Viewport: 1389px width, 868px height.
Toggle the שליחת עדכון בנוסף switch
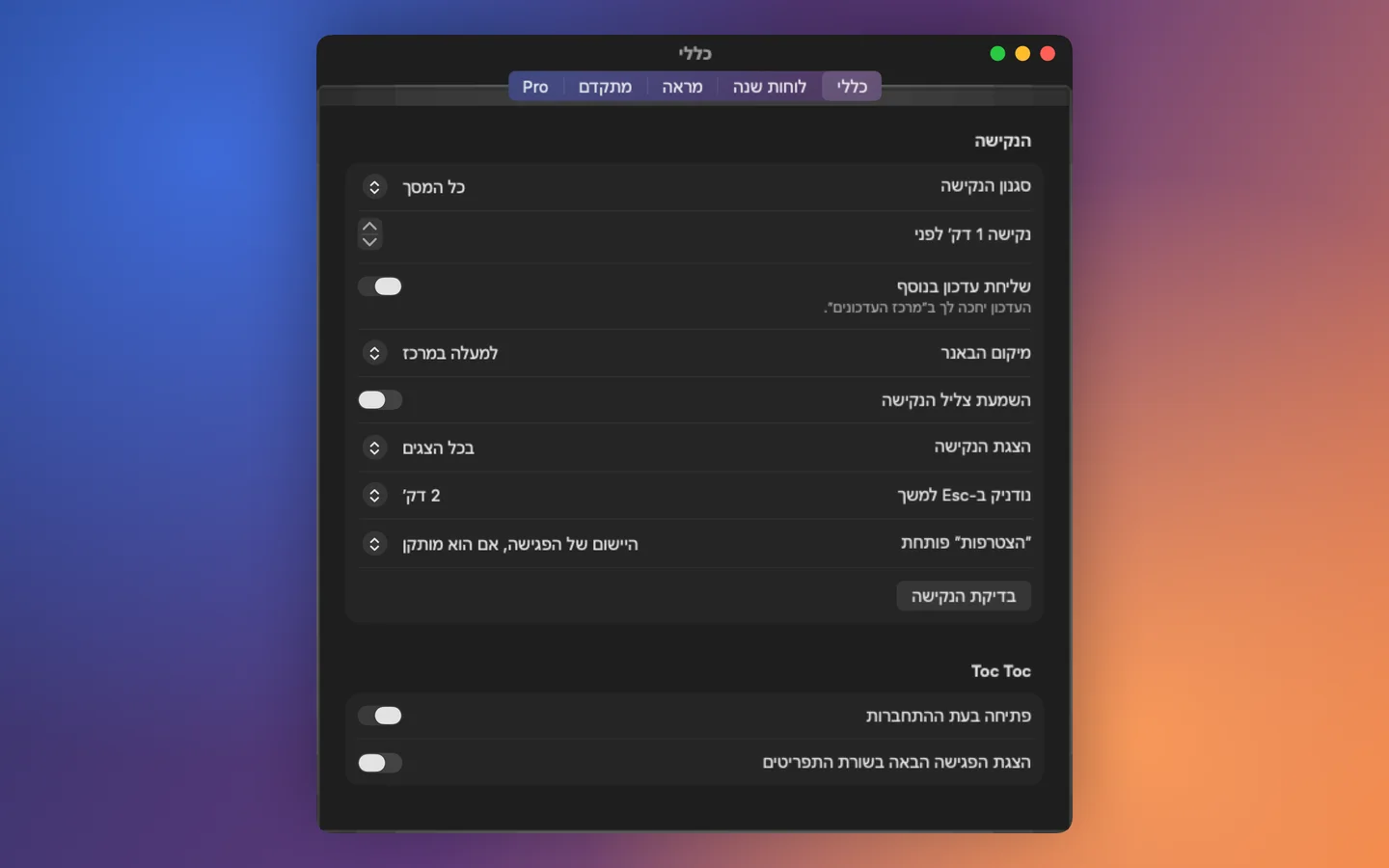380,286
